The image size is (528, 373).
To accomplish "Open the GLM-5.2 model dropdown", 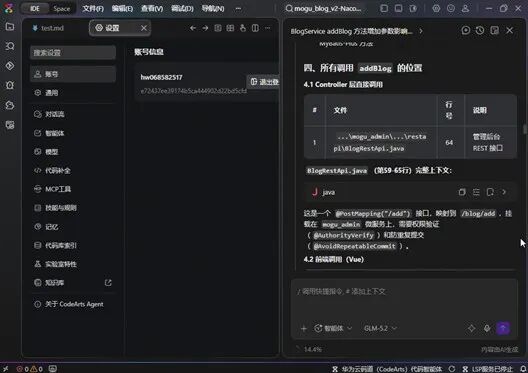I will click(x=380, y=328).
